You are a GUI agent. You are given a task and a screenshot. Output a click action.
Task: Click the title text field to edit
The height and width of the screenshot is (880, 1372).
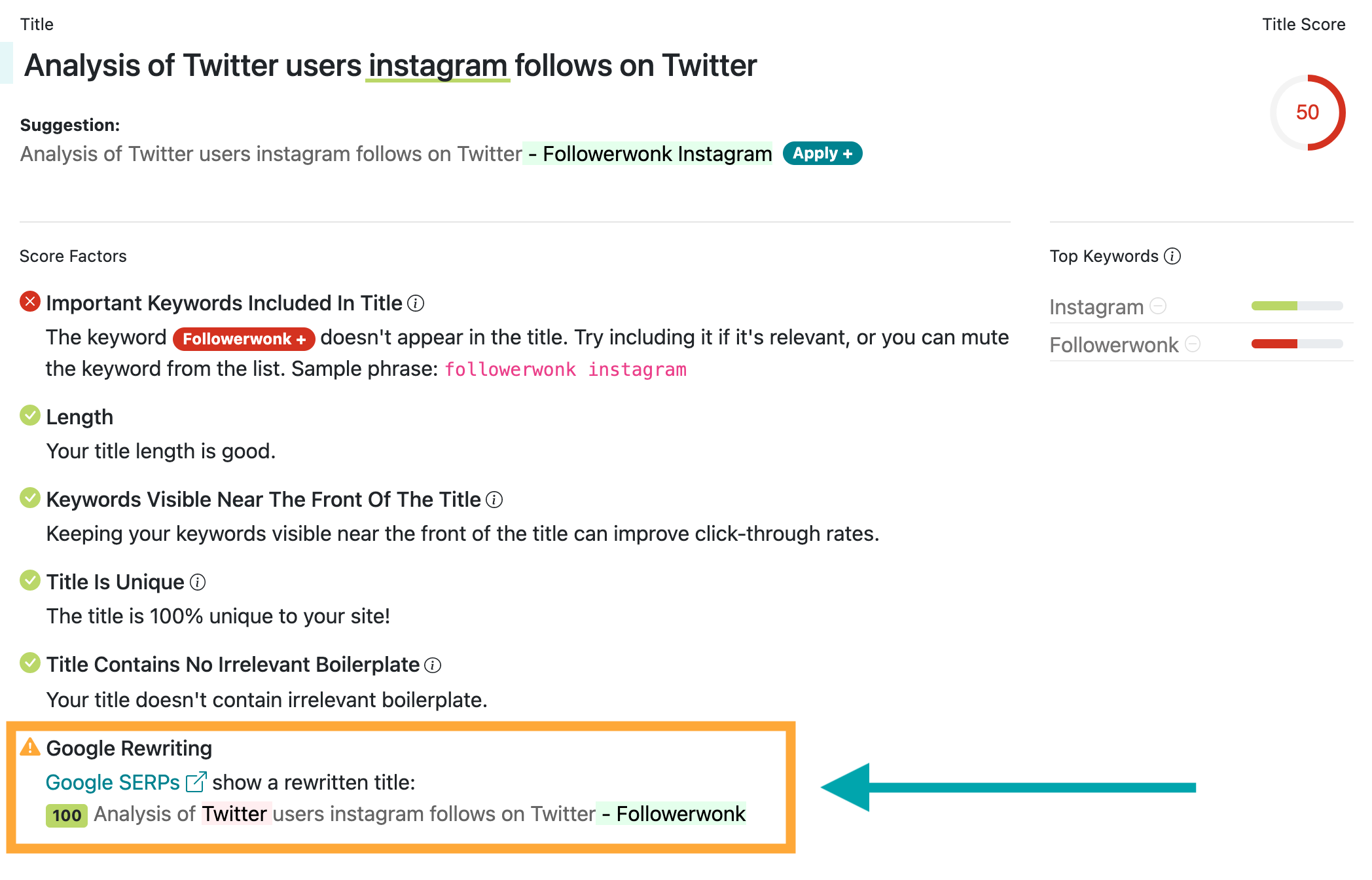pyautogui.click(x=390, y=65)
